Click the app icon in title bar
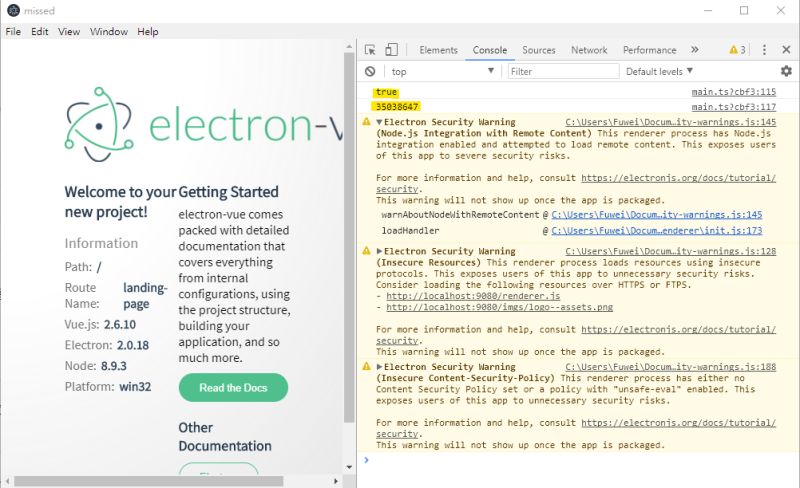This screenshot has height=488, width=800. (x=13, y=10)
